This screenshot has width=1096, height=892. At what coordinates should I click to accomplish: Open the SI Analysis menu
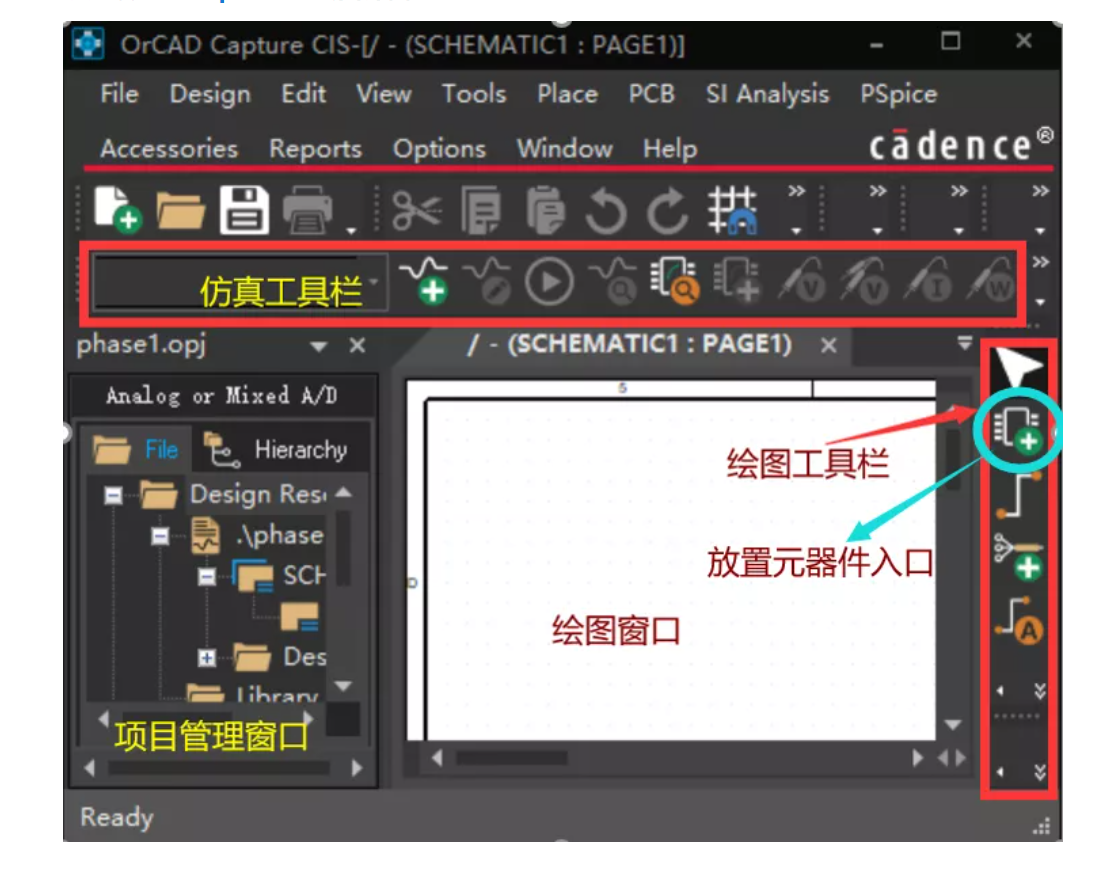[x=767, y=94]
